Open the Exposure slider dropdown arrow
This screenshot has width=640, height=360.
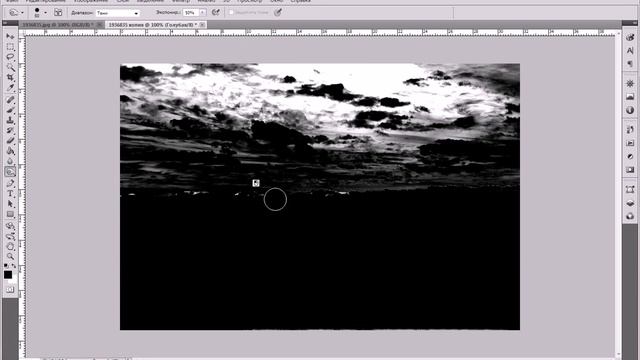202,13
